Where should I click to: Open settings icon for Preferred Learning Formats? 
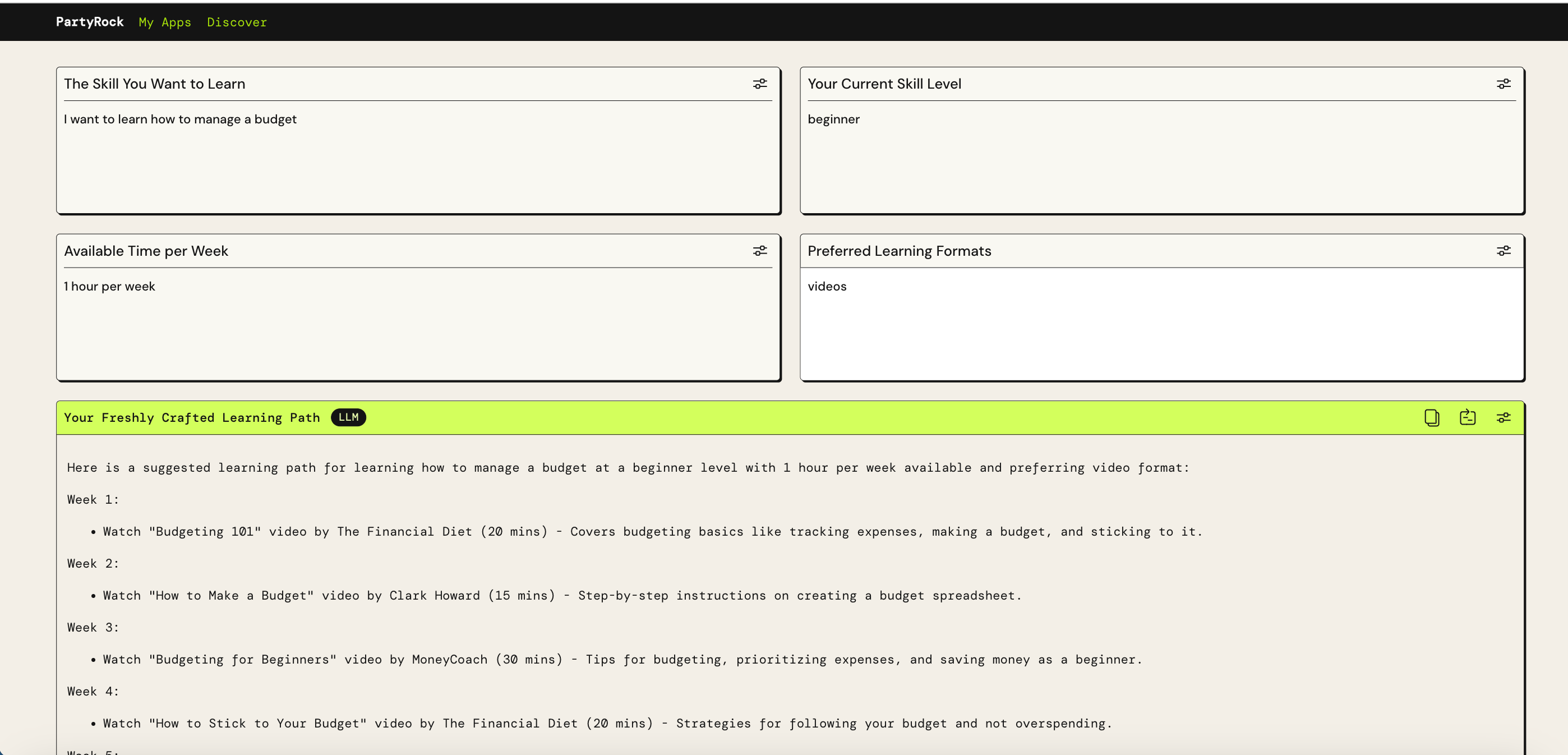tap(1504, 250)
